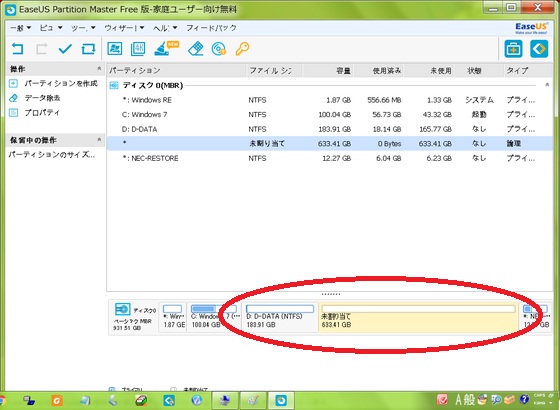Click the blue question mark tray icon
Viewport: 560px width, 410px height.
(524, 399)
